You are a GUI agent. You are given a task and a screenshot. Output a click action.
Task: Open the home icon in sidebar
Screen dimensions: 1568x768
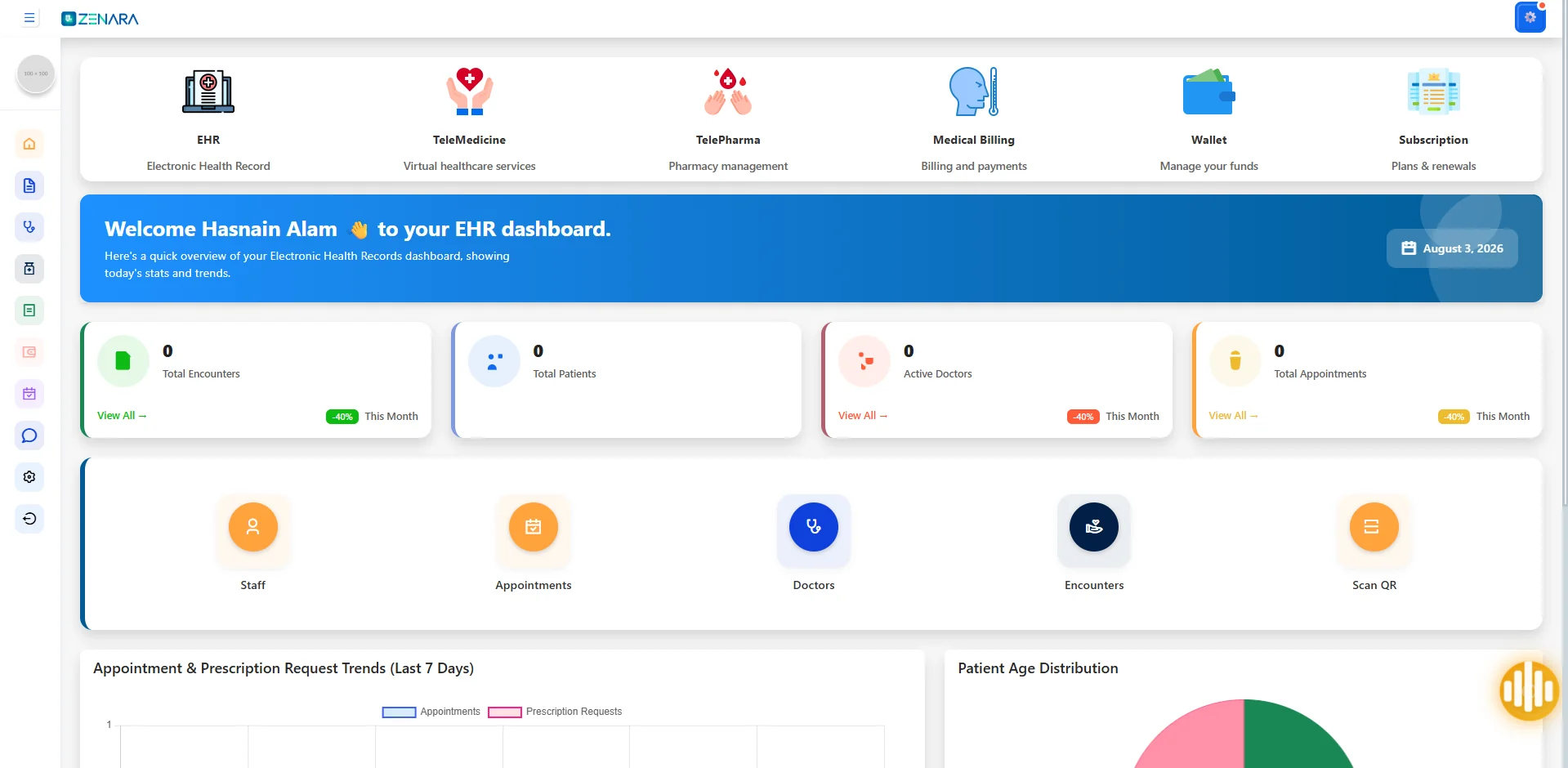click(29, 144)
